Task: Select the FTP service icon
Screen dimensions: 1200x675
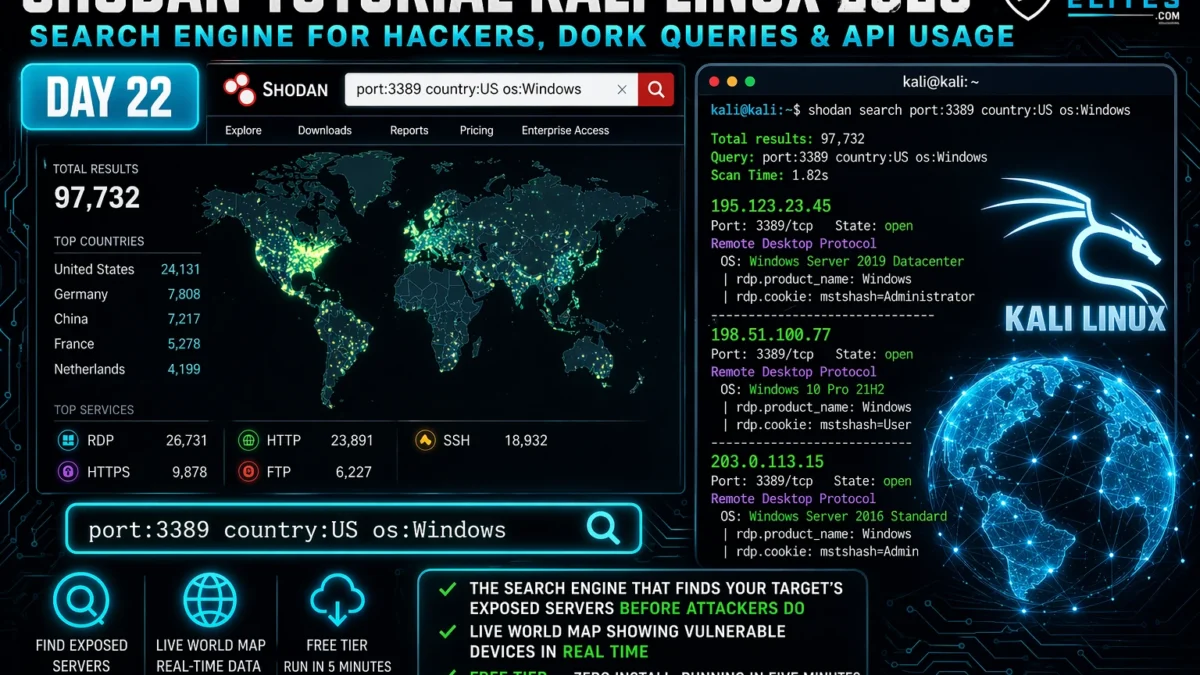Action: click(248, 472)
